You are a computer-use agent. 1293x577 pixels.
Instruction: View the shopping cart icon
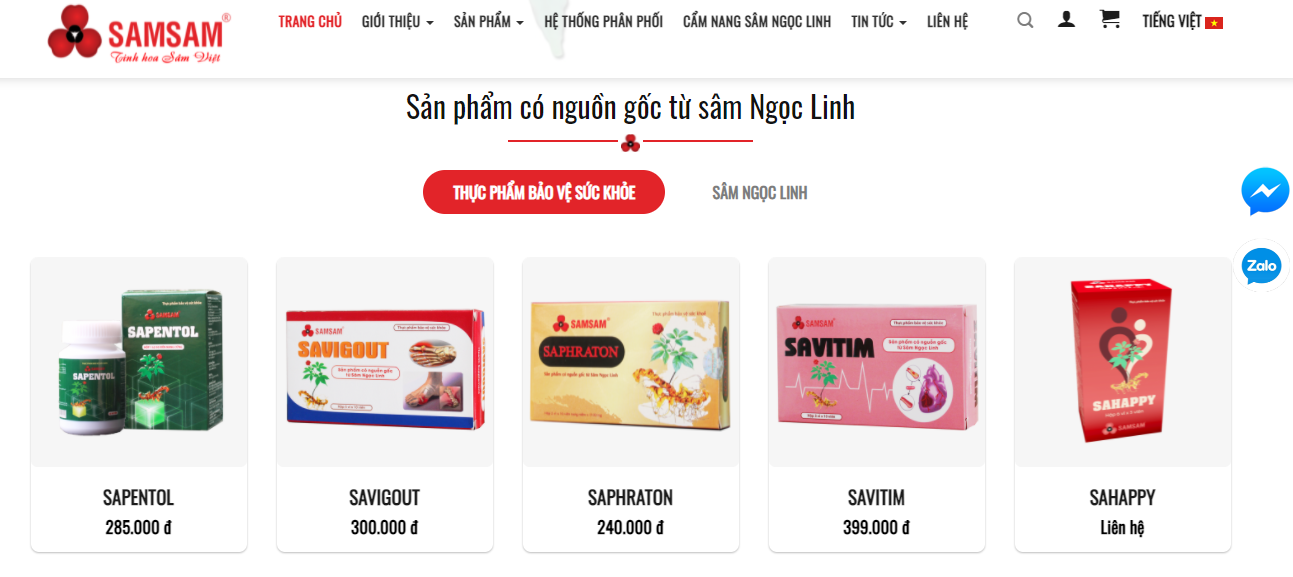[1109, 19]
